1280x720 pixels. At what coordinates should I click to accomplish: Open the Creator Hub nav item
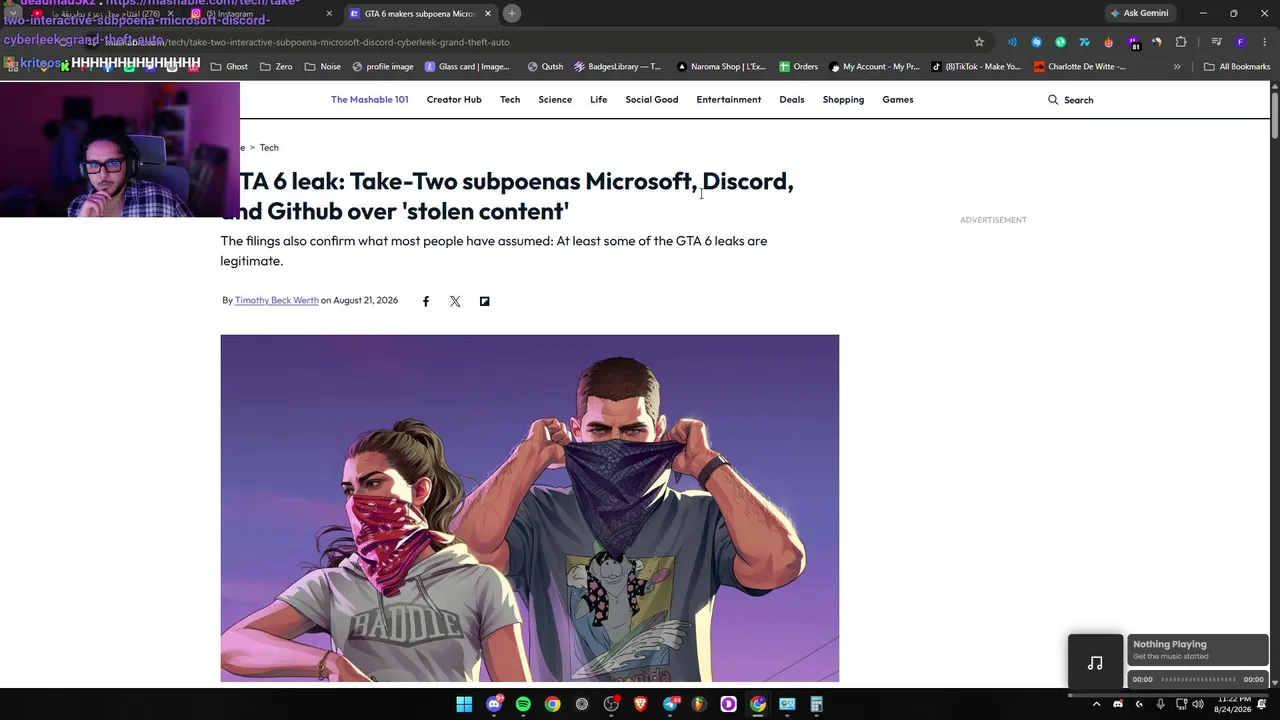click(x=454, y=100)
